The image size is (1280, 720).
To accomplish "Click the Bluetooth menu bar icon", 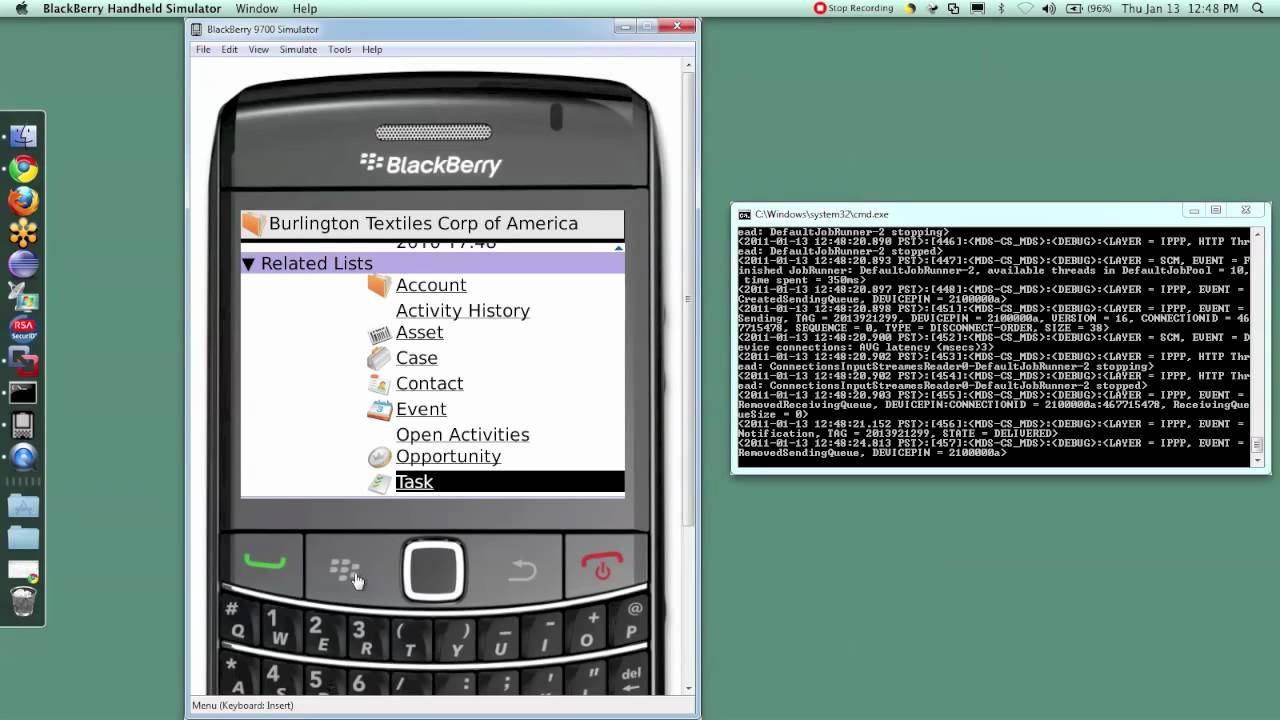I will coord(1001,9).
